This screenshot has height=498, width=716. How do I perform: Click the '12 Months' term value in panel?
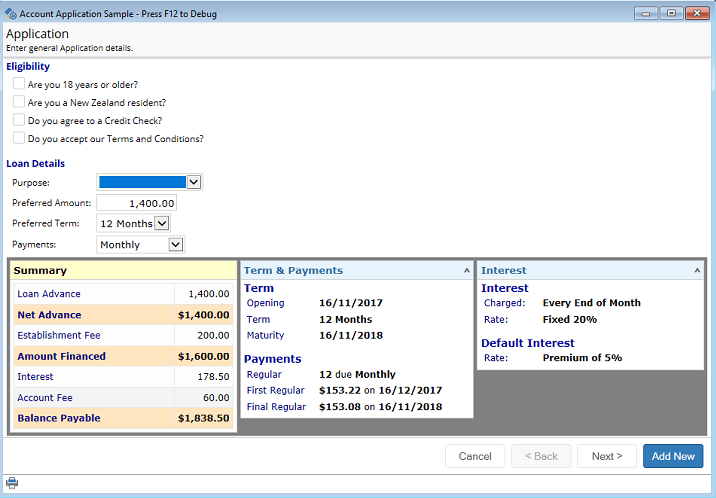point(345,320)
